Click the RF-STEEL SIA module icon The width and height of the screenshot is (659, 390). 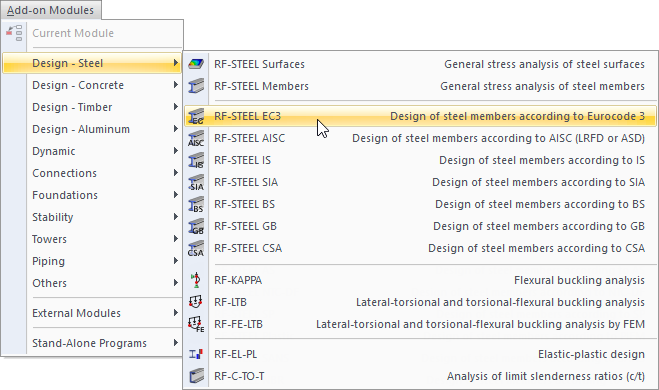pyautogui.click(x=196, y=182)
